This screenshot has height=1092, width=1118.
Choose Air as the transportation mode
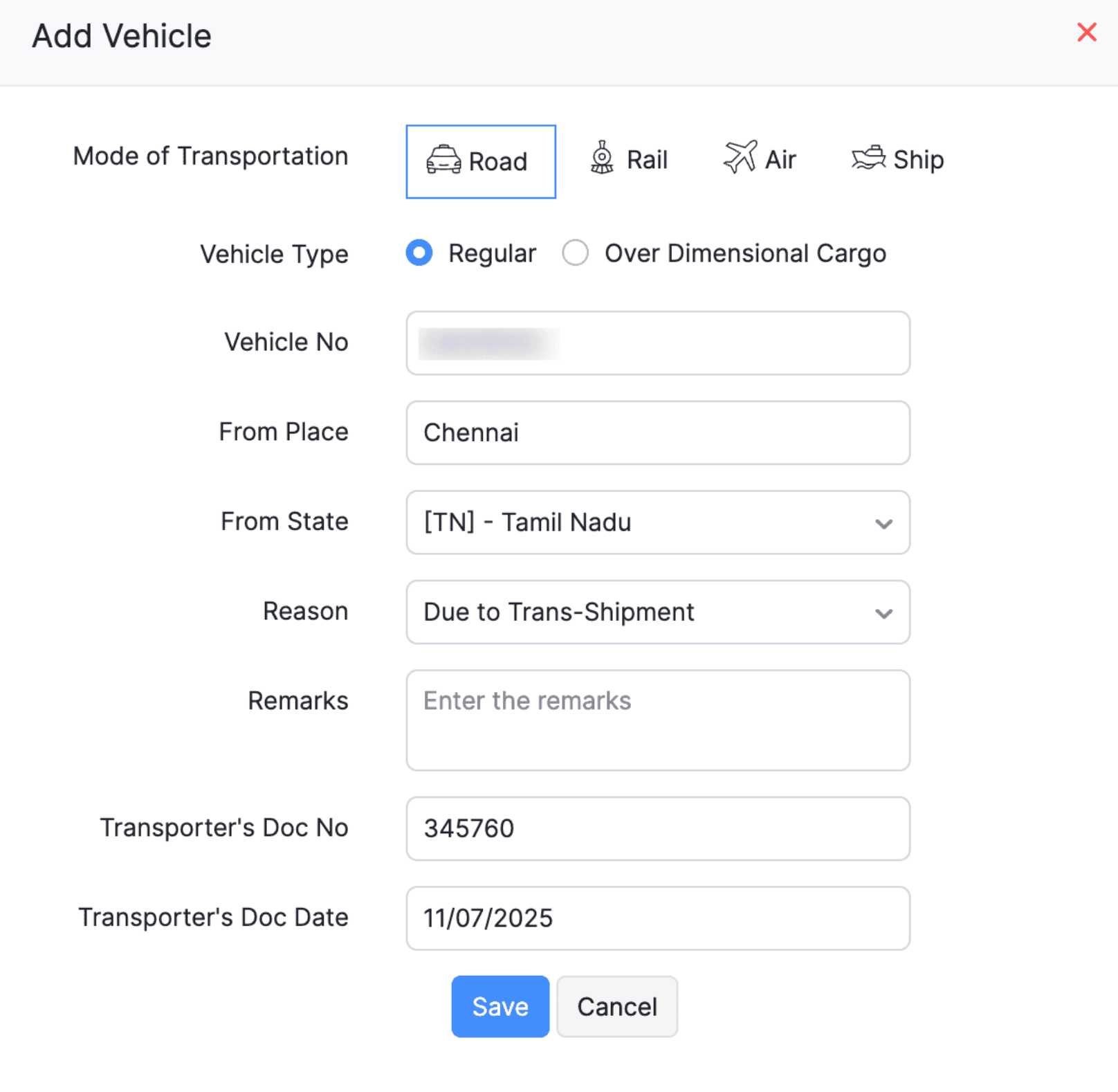(x=760, y=158)
